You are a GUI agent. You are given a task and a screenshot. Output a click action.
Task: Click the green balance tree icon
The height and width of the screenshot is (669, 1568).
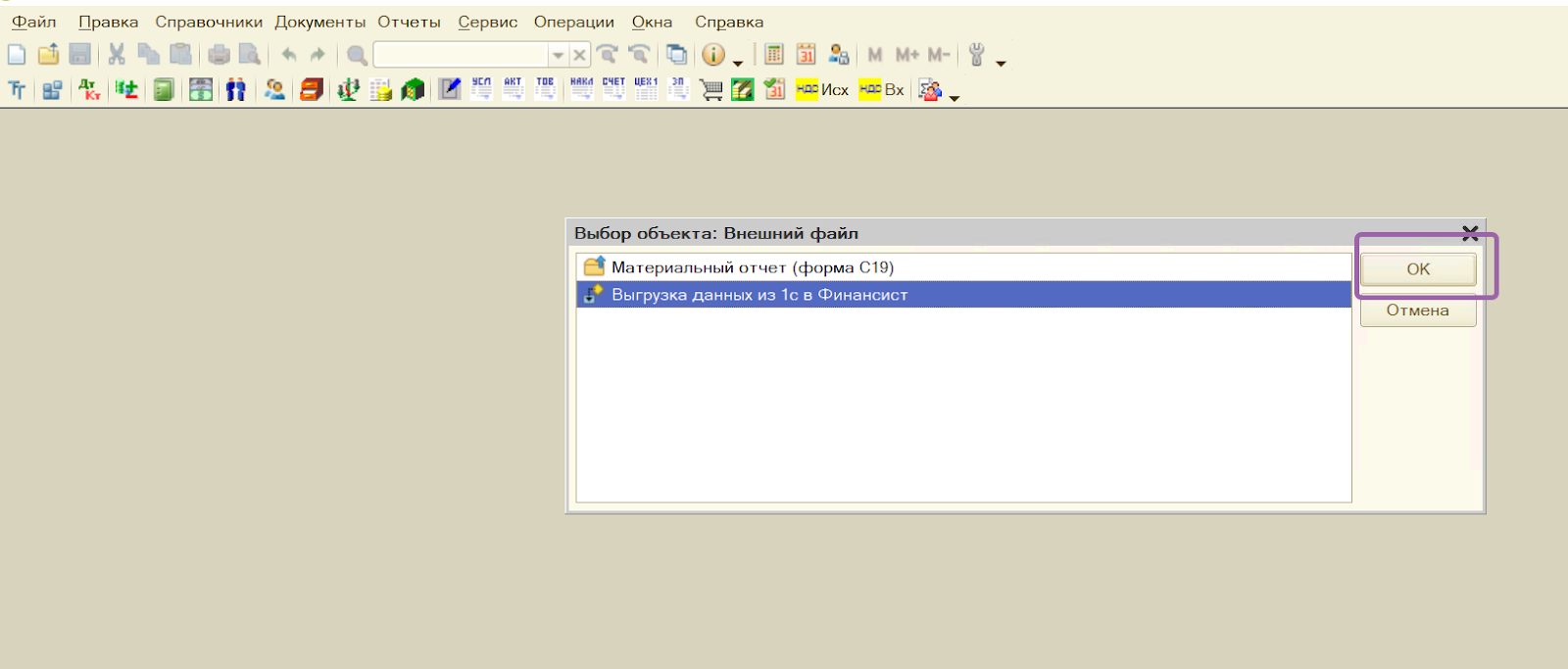(348, 90)
